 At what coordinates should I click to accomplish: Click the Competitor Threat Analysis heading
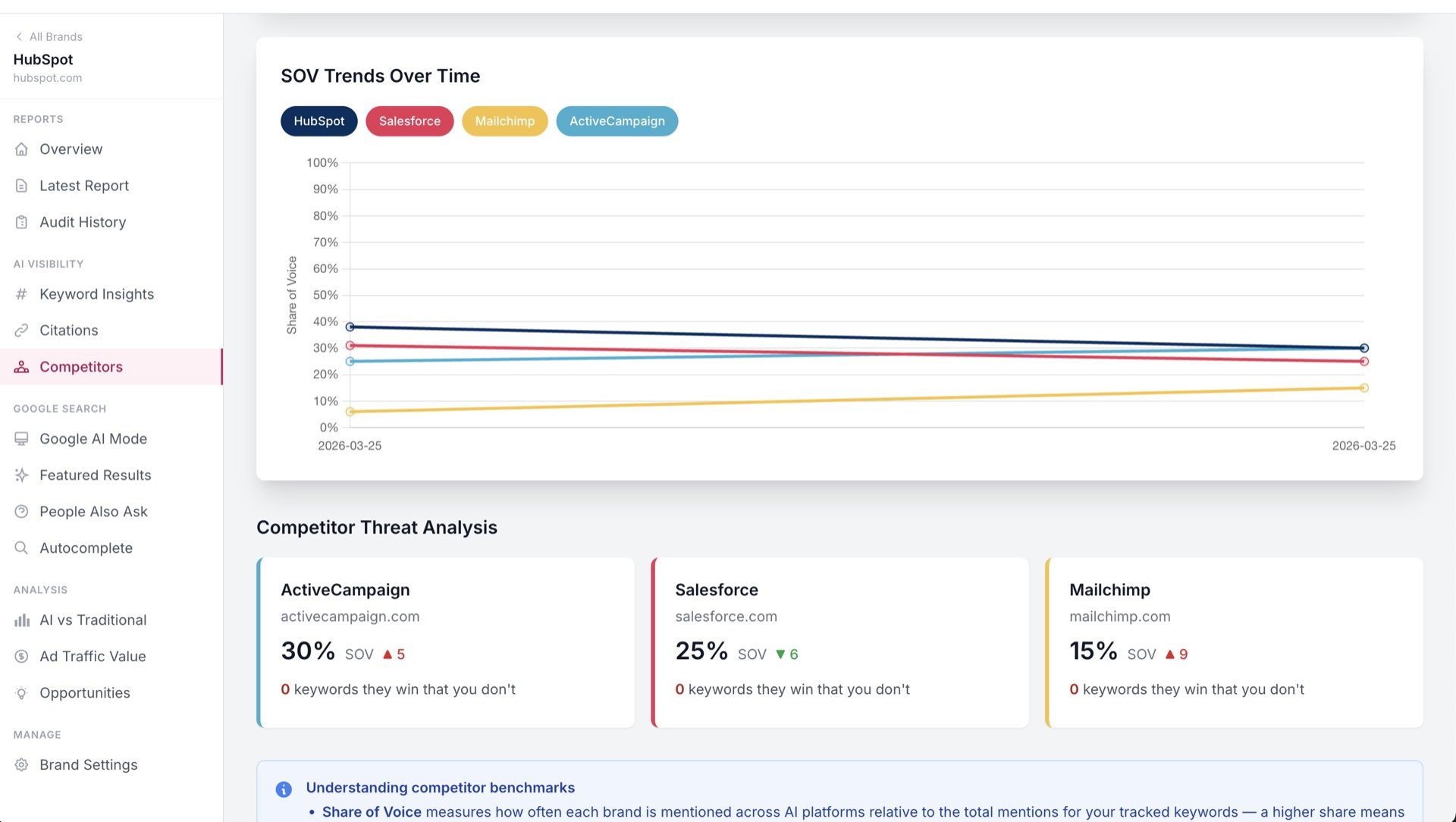(x=377, y=528)
